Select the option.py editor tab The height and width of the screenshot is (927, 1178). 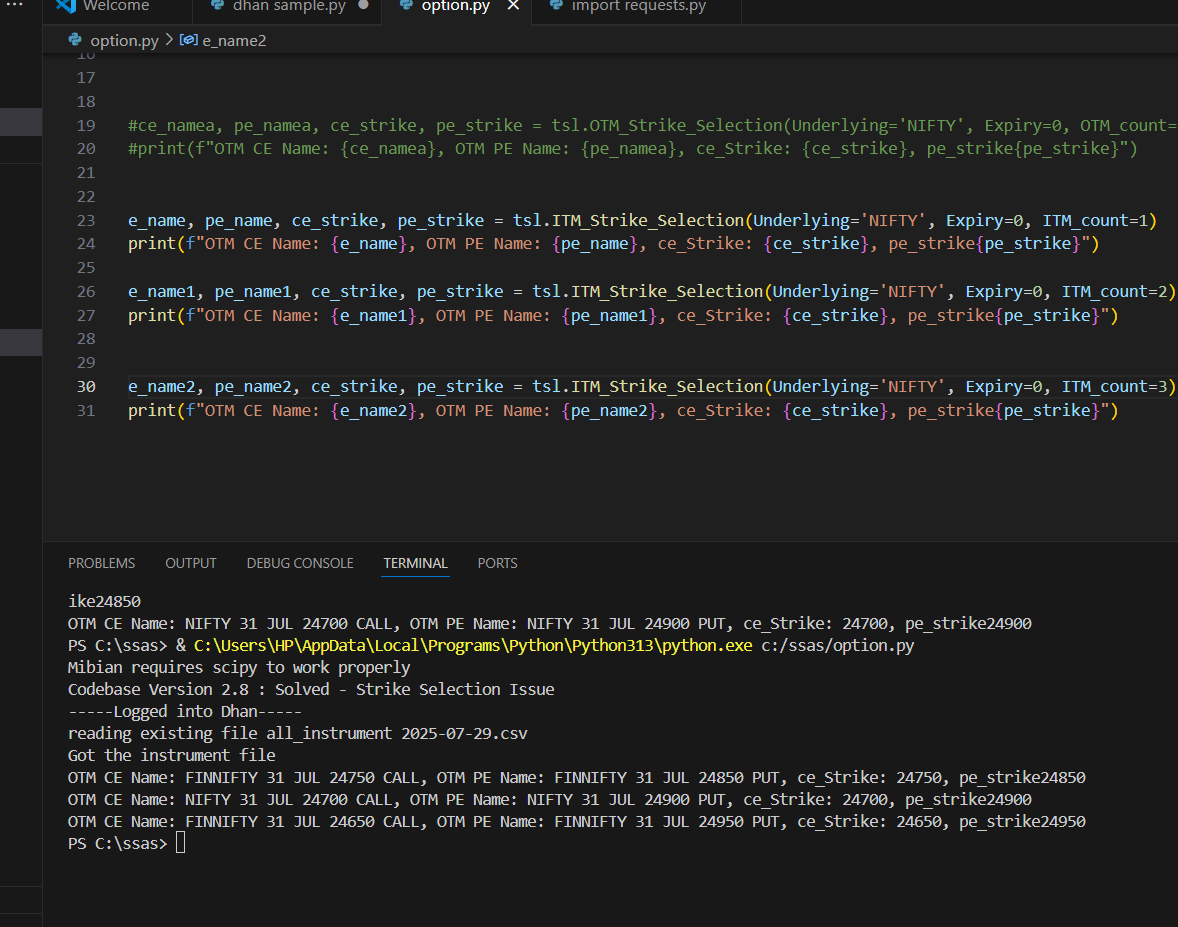tap(455, 6)
